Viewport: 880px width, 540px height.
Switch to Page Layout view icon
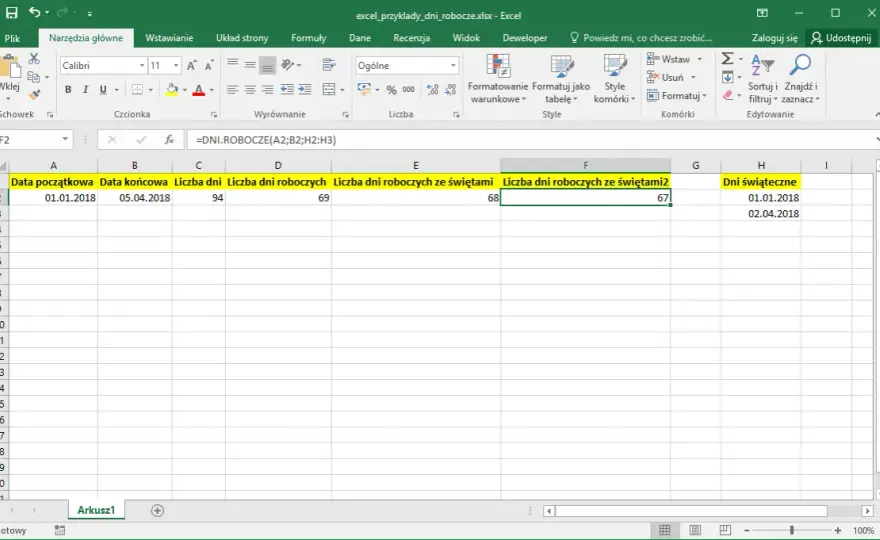pos(695,530)
